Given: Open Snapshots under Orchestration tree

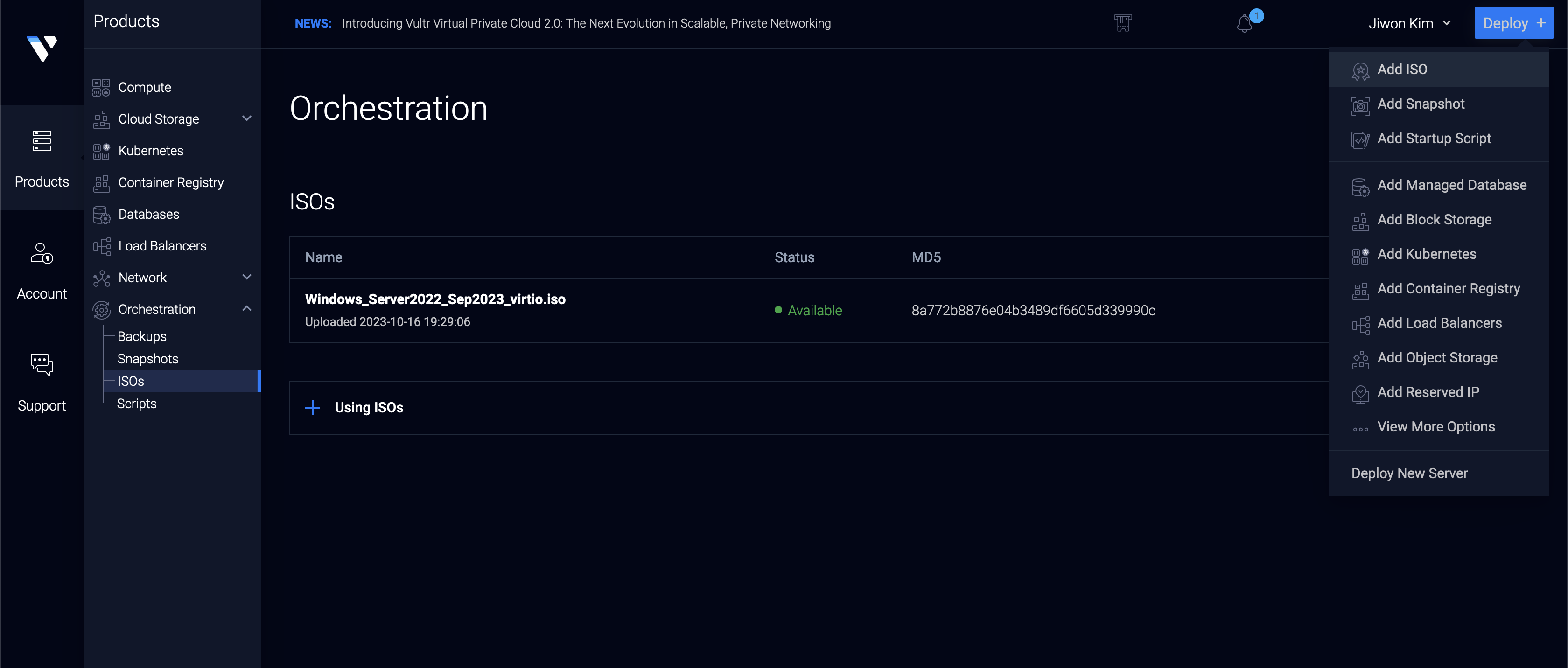Looking at the screenshot, I should coord(148,359).
